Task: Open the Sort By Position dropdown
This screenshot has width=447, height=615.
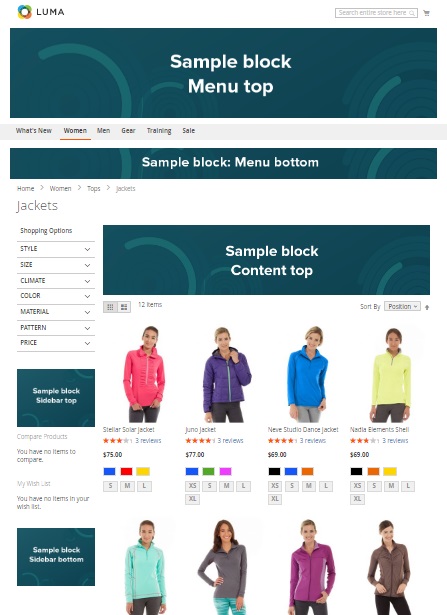Action: (x=402, y=306)
